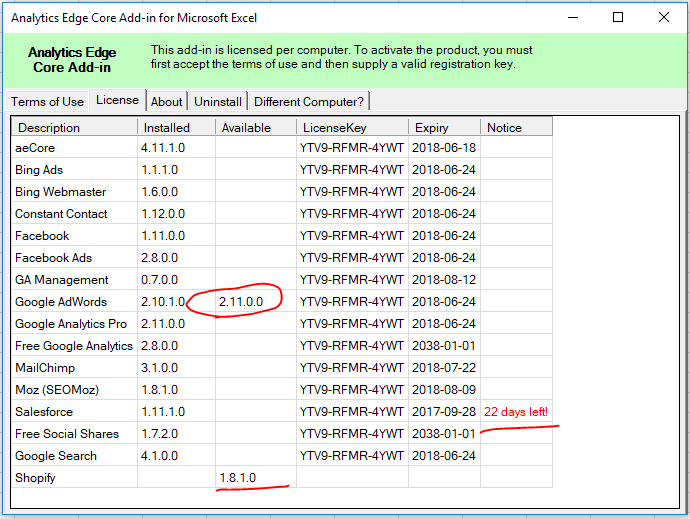
Task: Click the Description column header
Action: [74, 127]
